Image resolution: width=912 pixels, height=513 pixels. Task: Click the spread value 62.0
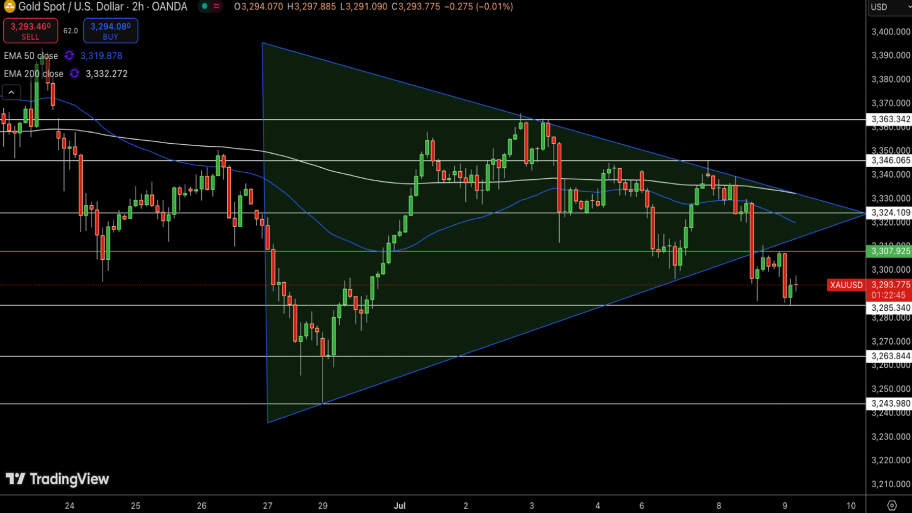coord(70,31)
